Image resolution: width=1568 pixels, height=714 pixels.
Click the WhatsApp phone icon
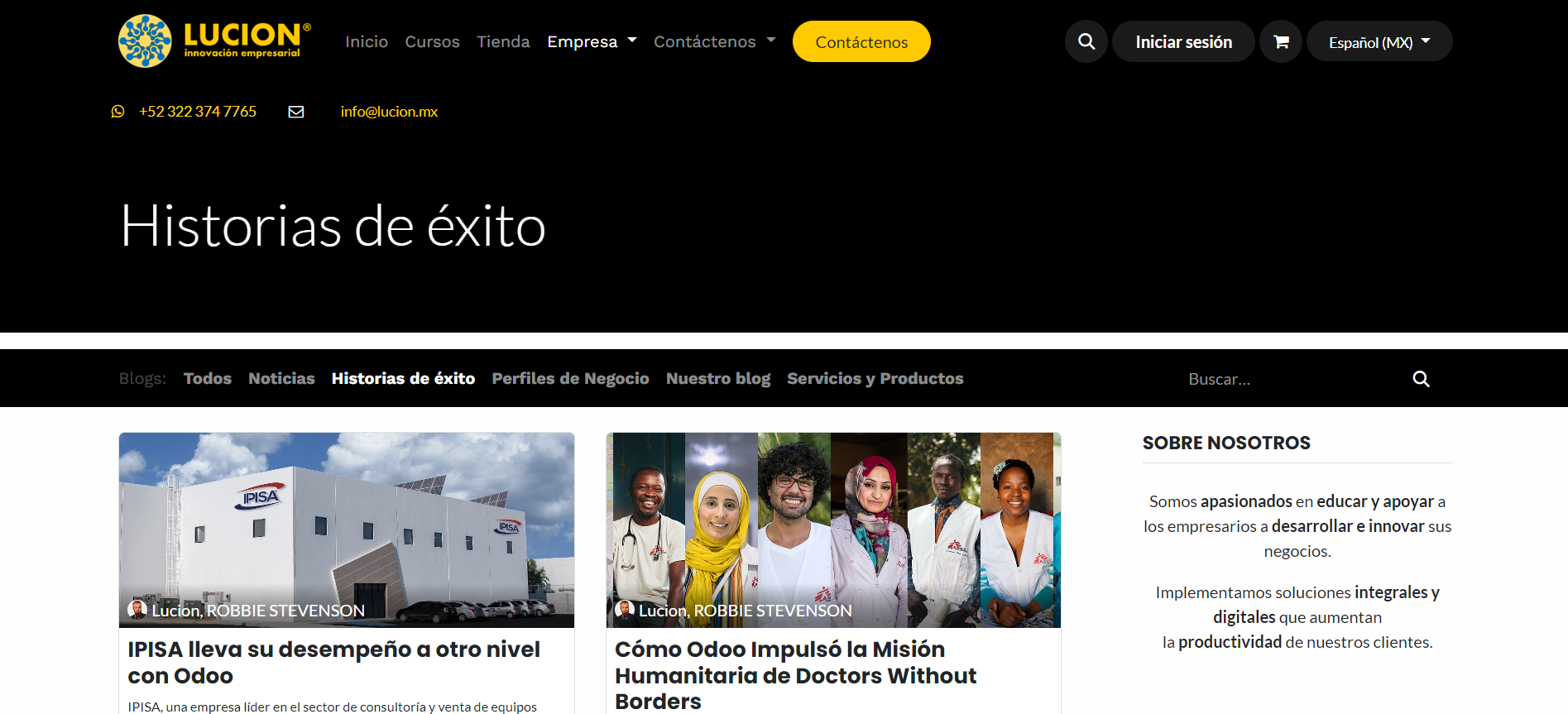point(118,112)
